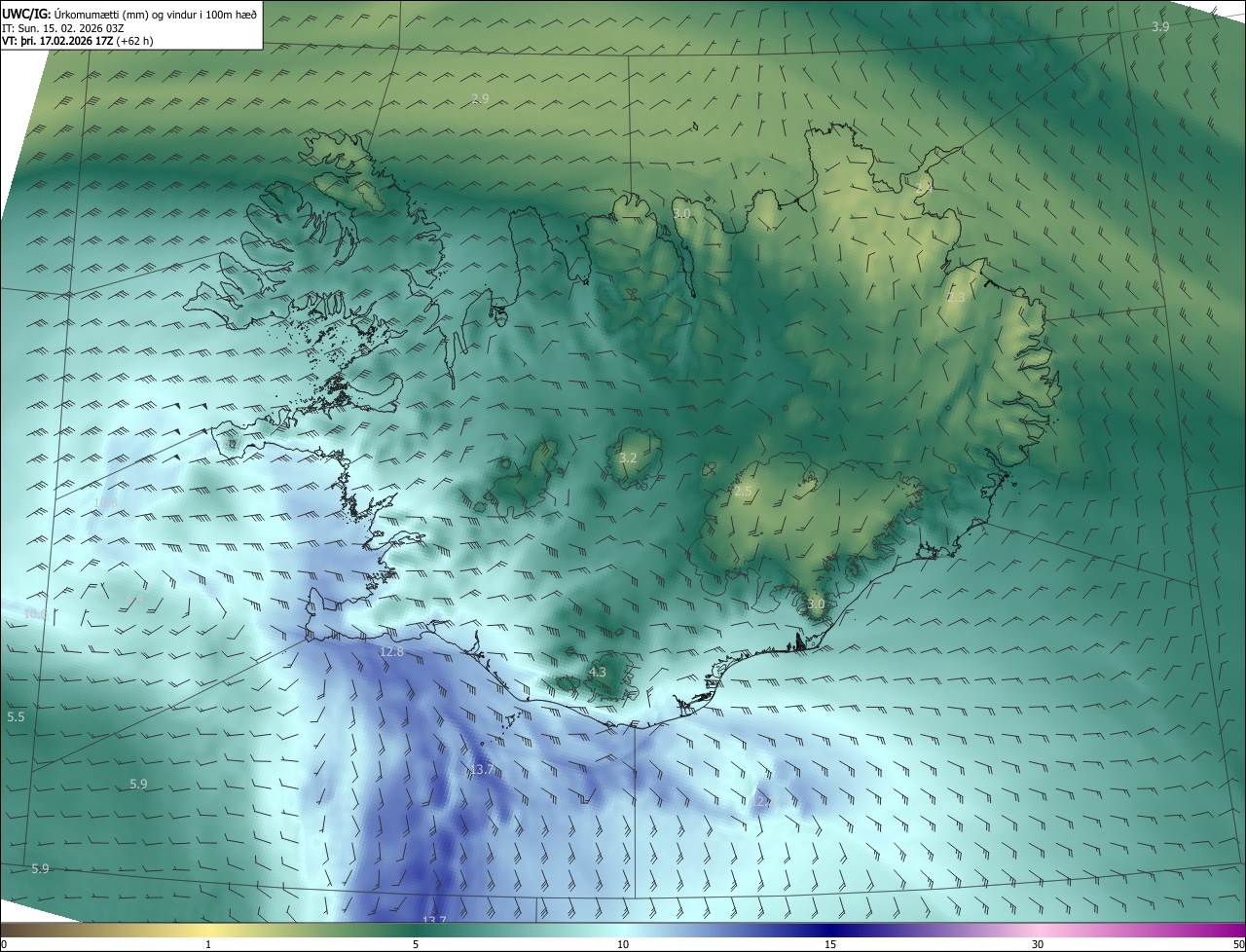Screen dimensions: 1246x952
Task: Click the 3.2 value label on the glacier
Action: [628, 458]
